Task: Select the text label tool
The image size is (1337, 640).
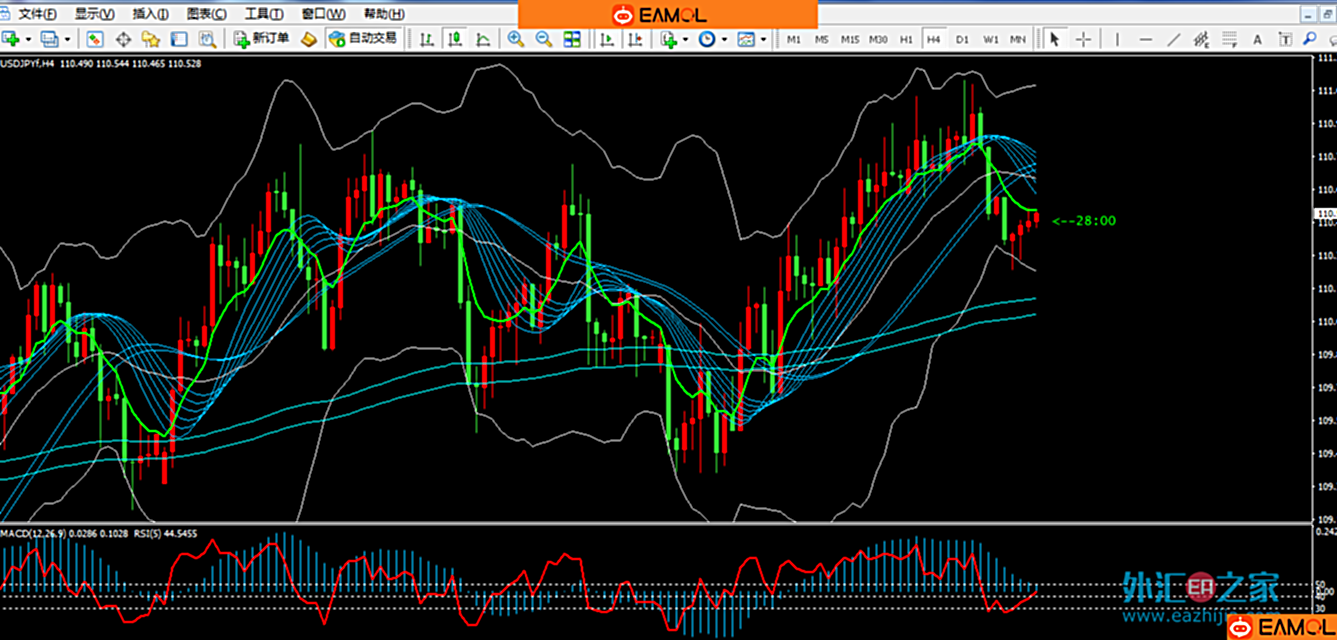Action: (1257, 39)
